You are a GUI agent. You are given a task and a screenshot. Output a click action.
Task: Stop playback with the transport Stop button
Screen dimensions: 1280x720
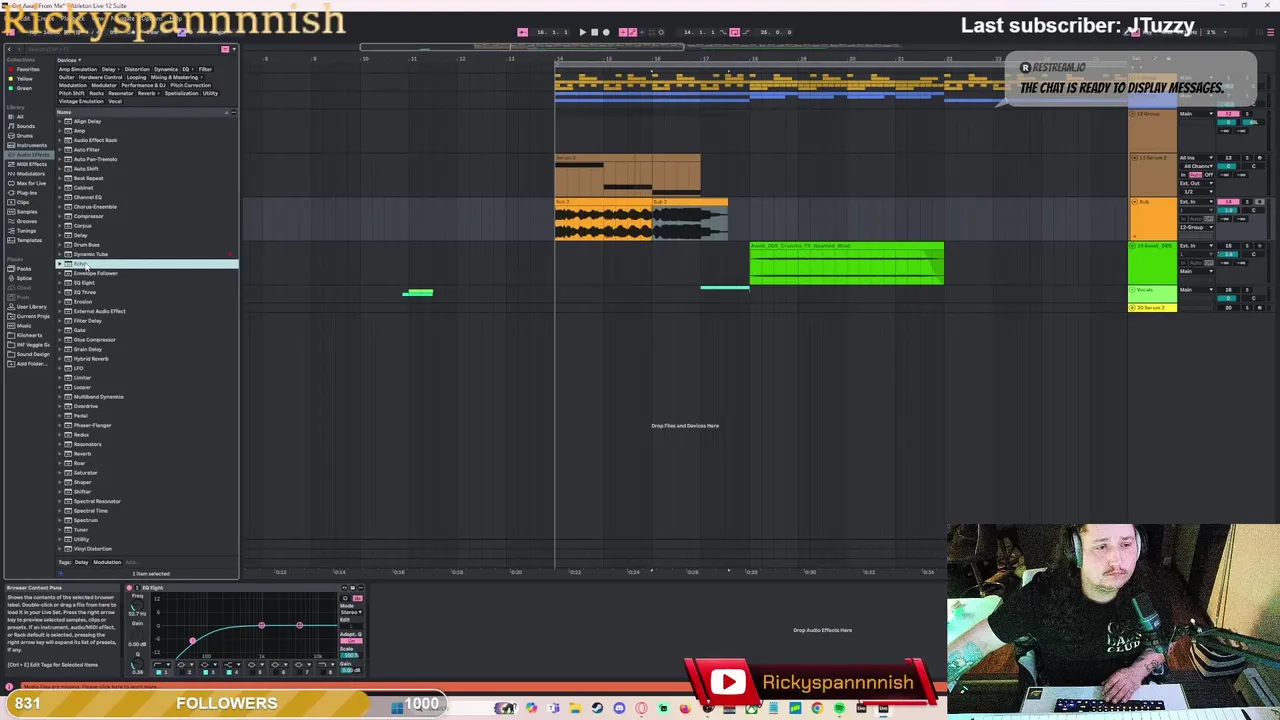(x=594, y=32)
